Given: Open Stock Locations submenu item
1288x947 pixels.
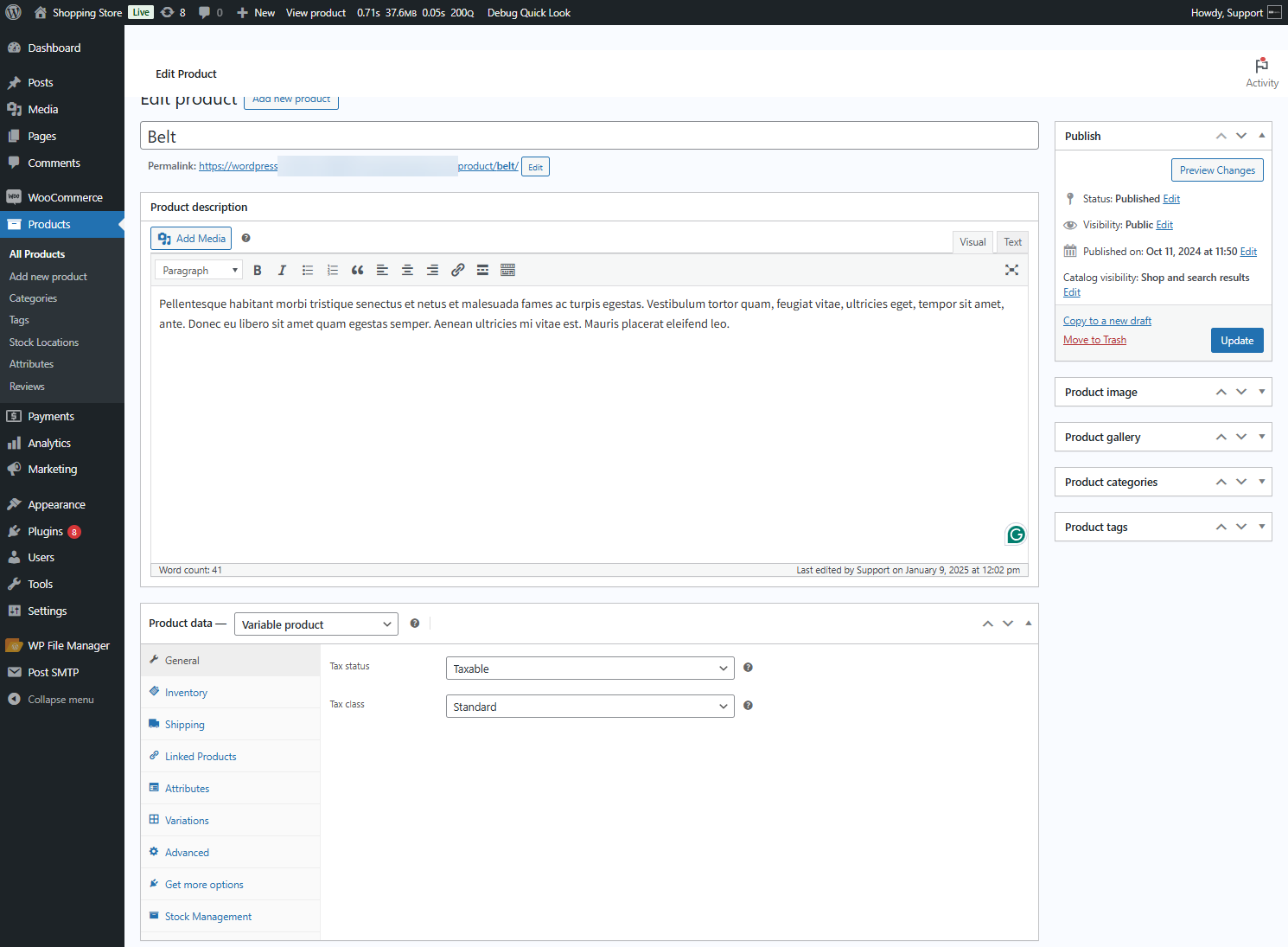Looking at the screenshot, I should click(x=44, y=342).
